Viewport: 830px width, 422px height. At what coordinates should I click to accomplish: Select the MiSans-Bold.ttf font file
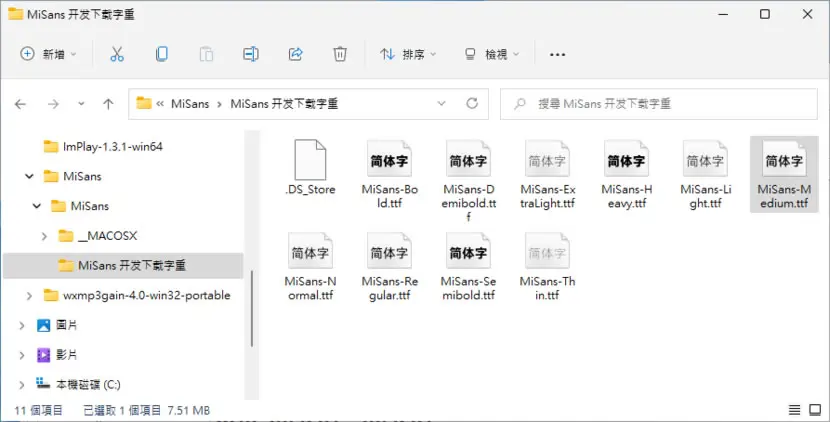pyautogui.click(x=390, y=175)
